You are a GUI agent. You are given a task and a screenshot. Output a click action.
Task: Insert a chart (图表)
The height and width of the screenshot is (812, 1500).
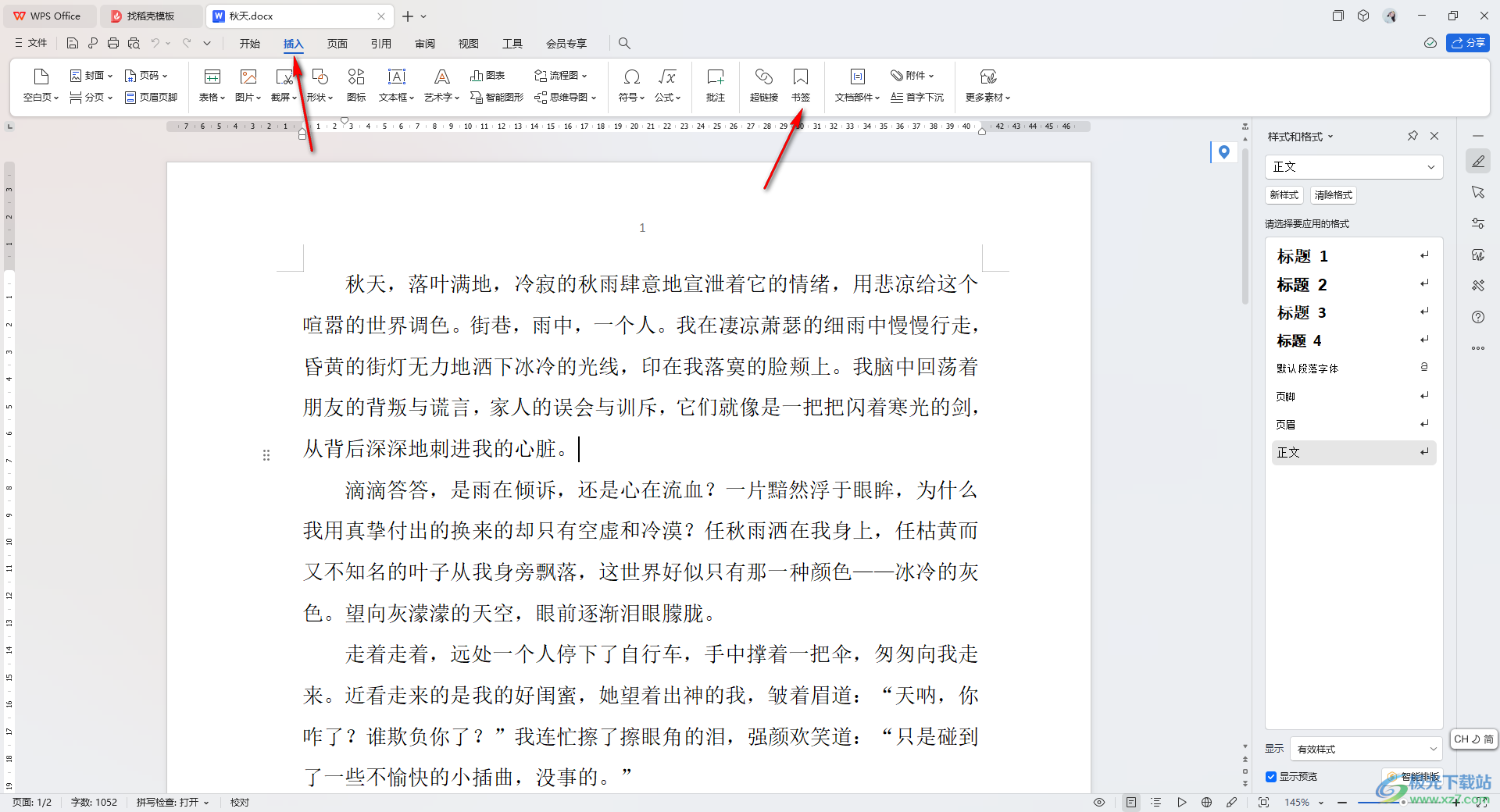[487, 76]
